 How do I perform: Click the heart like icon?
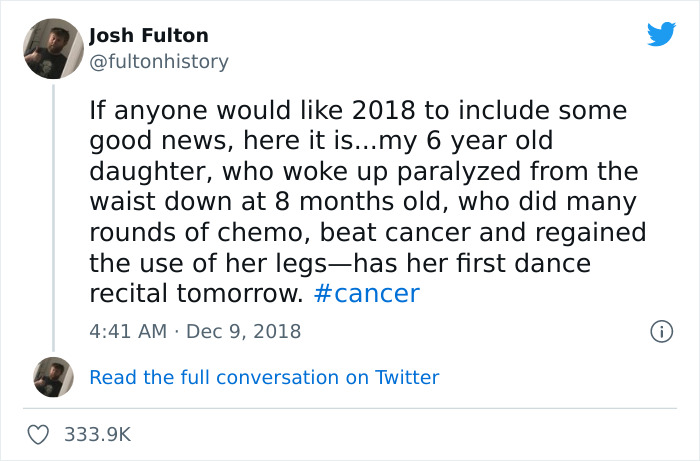(40, 435)
